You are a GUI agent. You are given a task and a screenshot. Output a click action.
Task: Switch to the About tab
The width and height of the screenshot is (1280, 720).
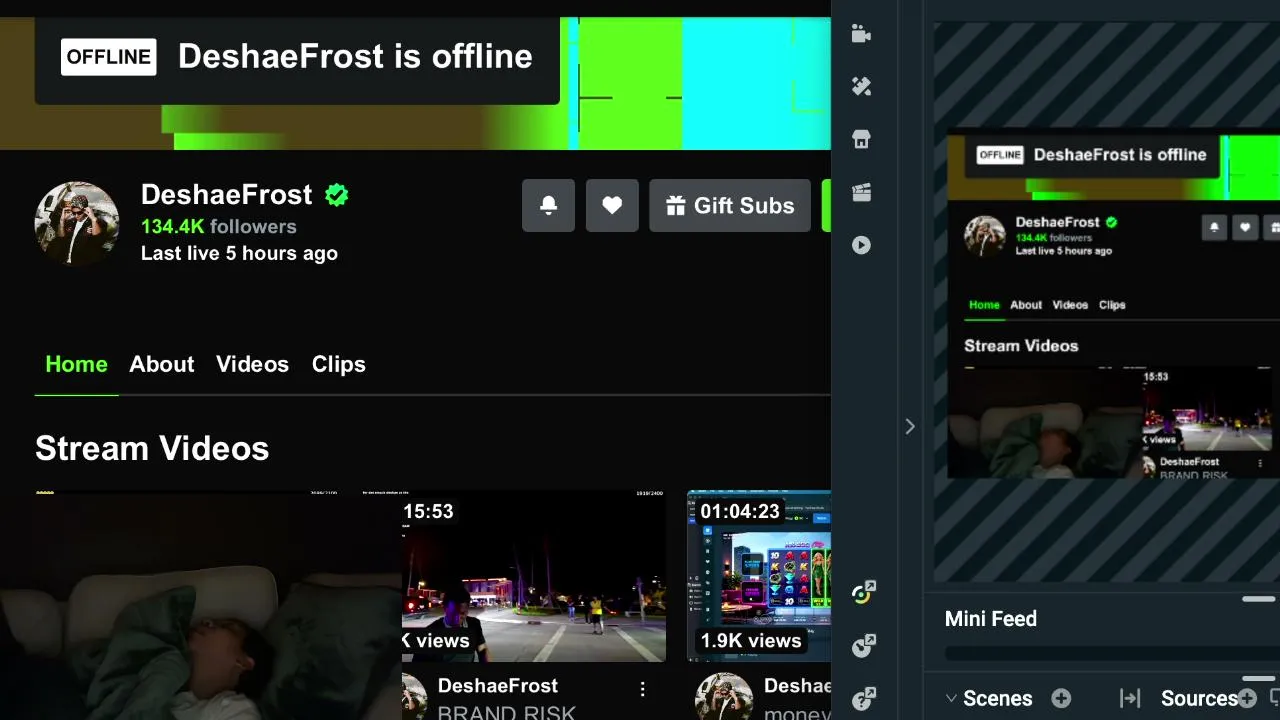[x=162, y=364]
